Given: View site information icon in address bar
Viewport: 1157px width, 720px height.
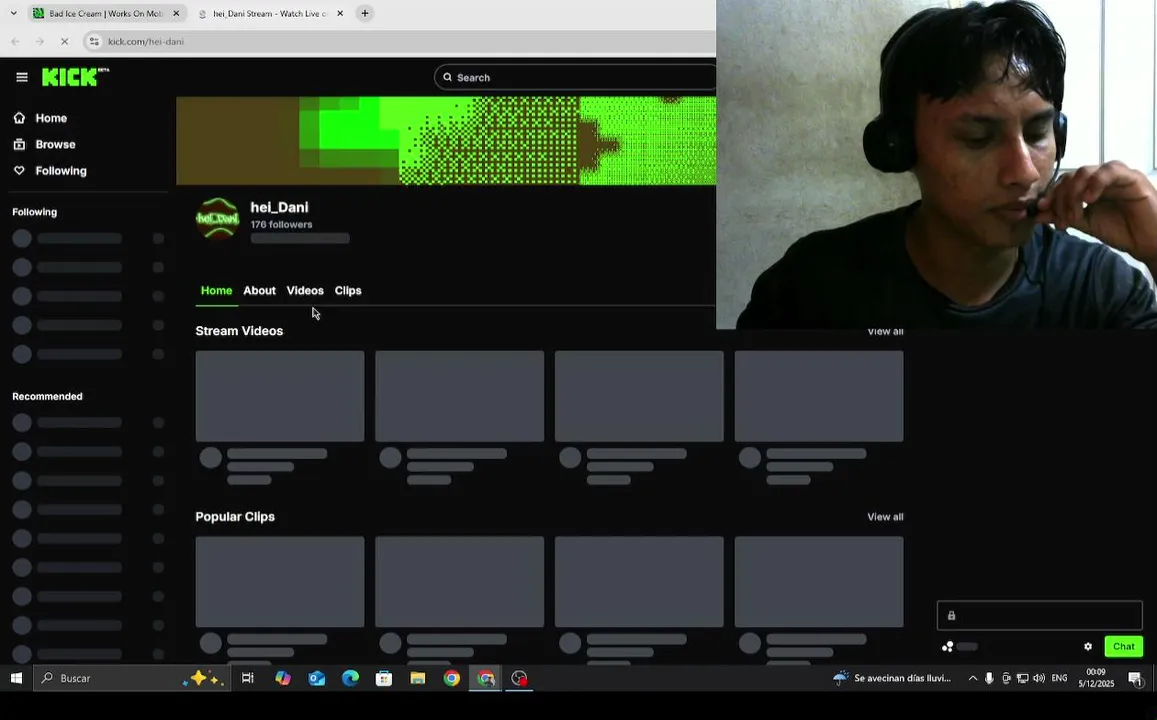Looking at the screenshot, I should click(94, 41).
